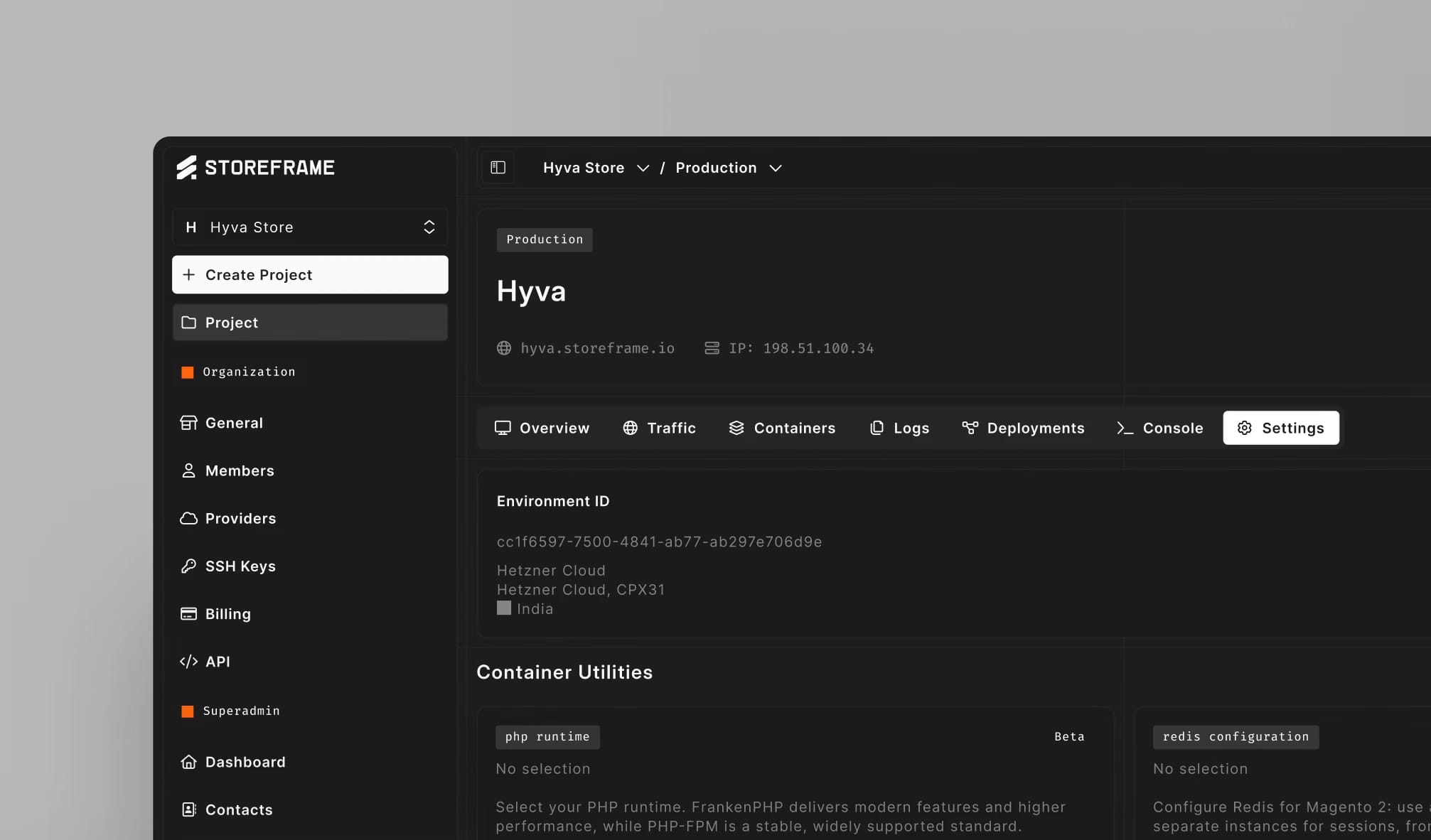Expand the Hyva Store breadcrumb chevron
Image resolution: width=1431 pixels, height=840 pixels.
(x=643, y=168)
